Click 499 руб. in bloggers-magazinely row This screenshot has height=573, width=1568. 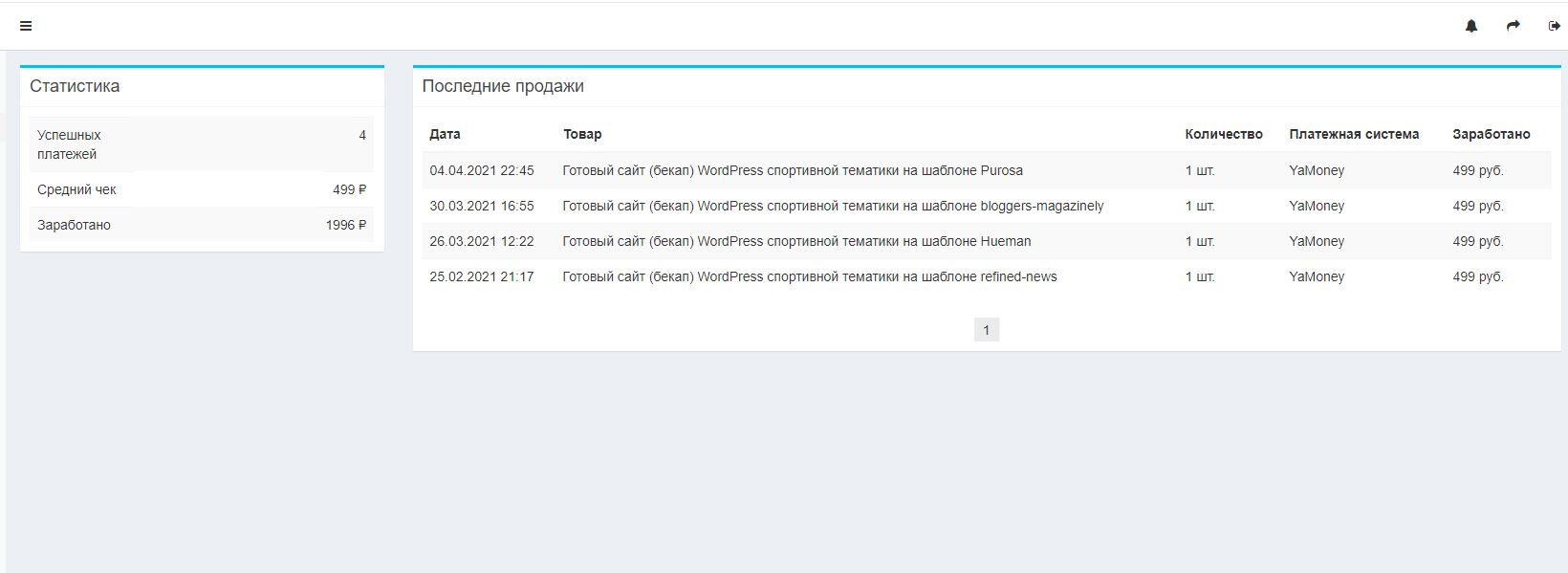[x=1478, y=206]
